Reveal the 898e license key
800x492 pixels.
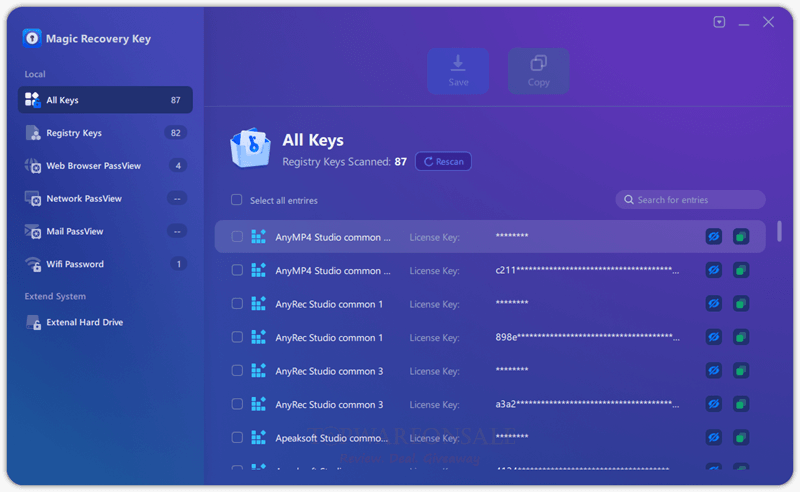[713, 337]
